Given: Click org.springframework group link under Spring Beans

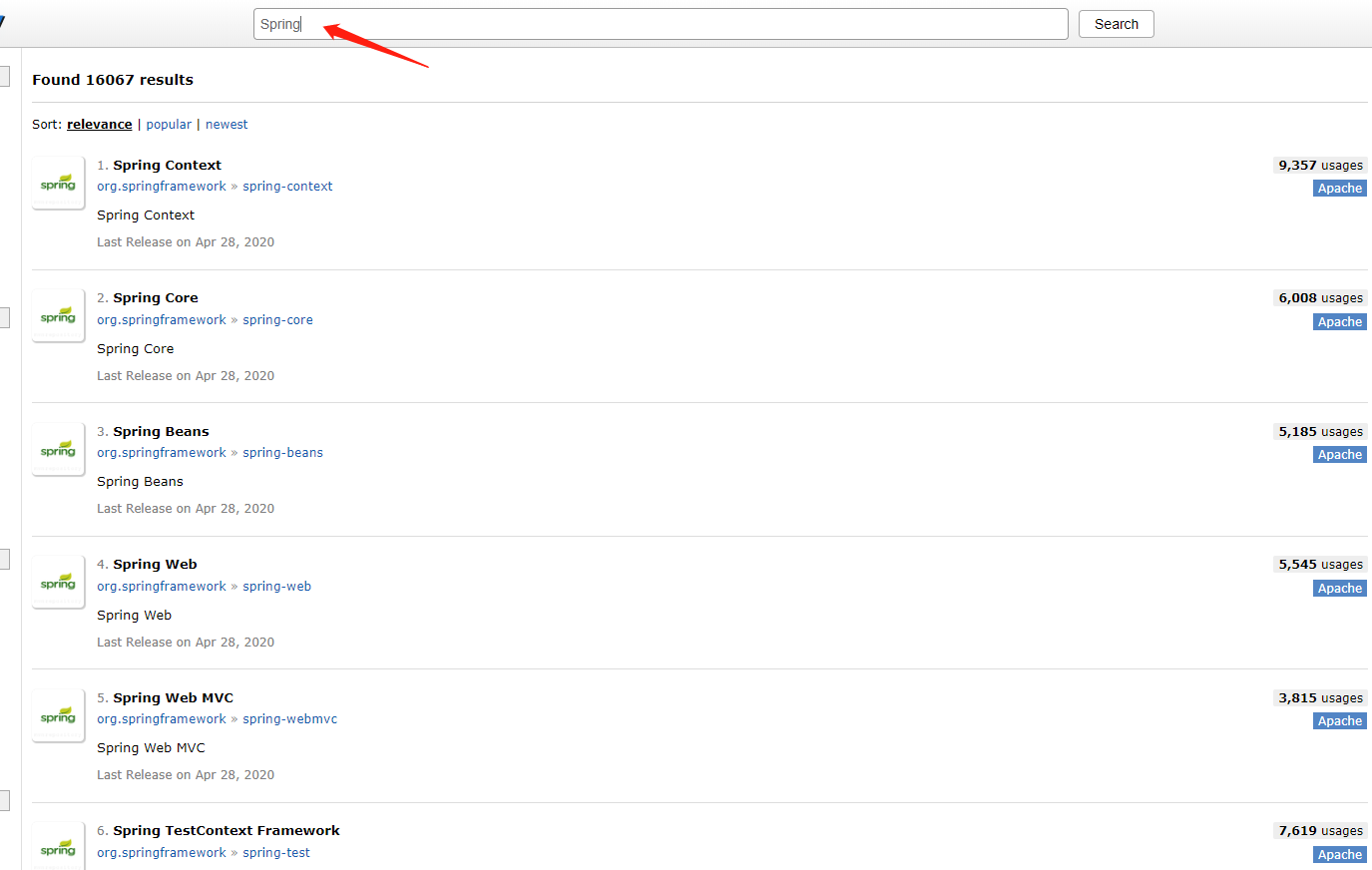Looking at the screenshot, I should 162,453.
